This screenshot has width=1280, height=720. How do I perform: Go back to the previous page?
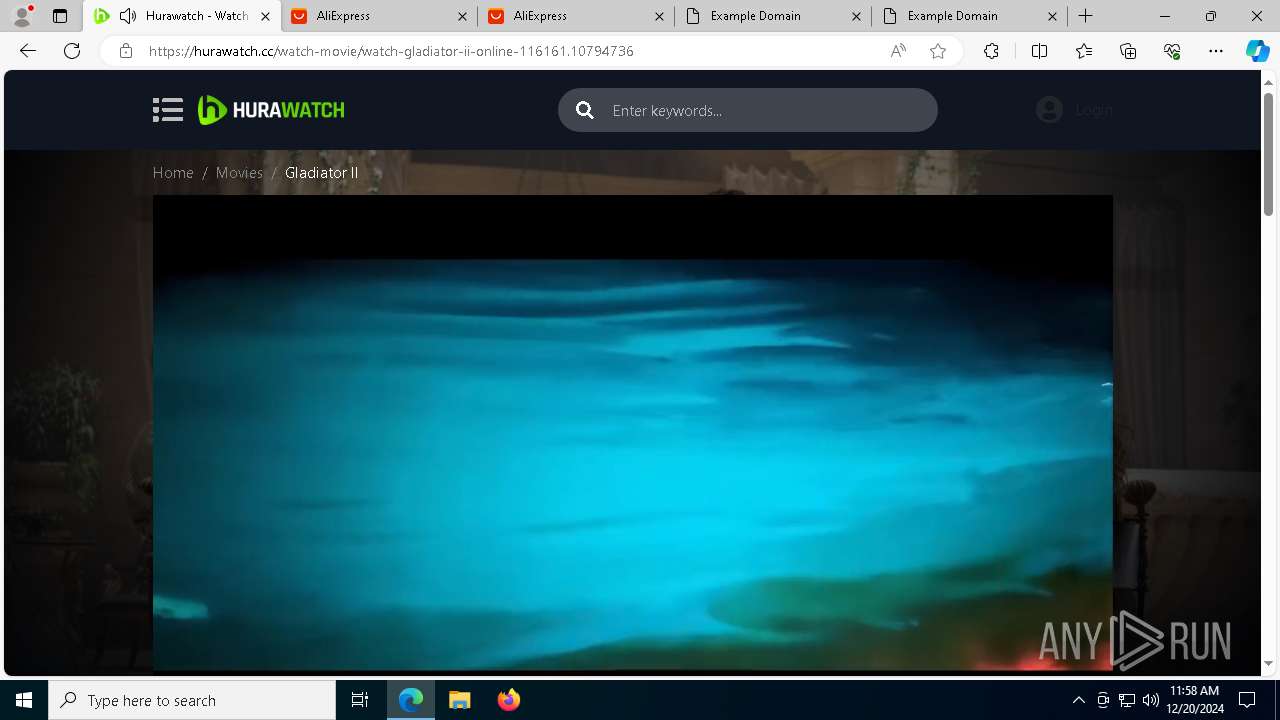[x=28, y=51]
